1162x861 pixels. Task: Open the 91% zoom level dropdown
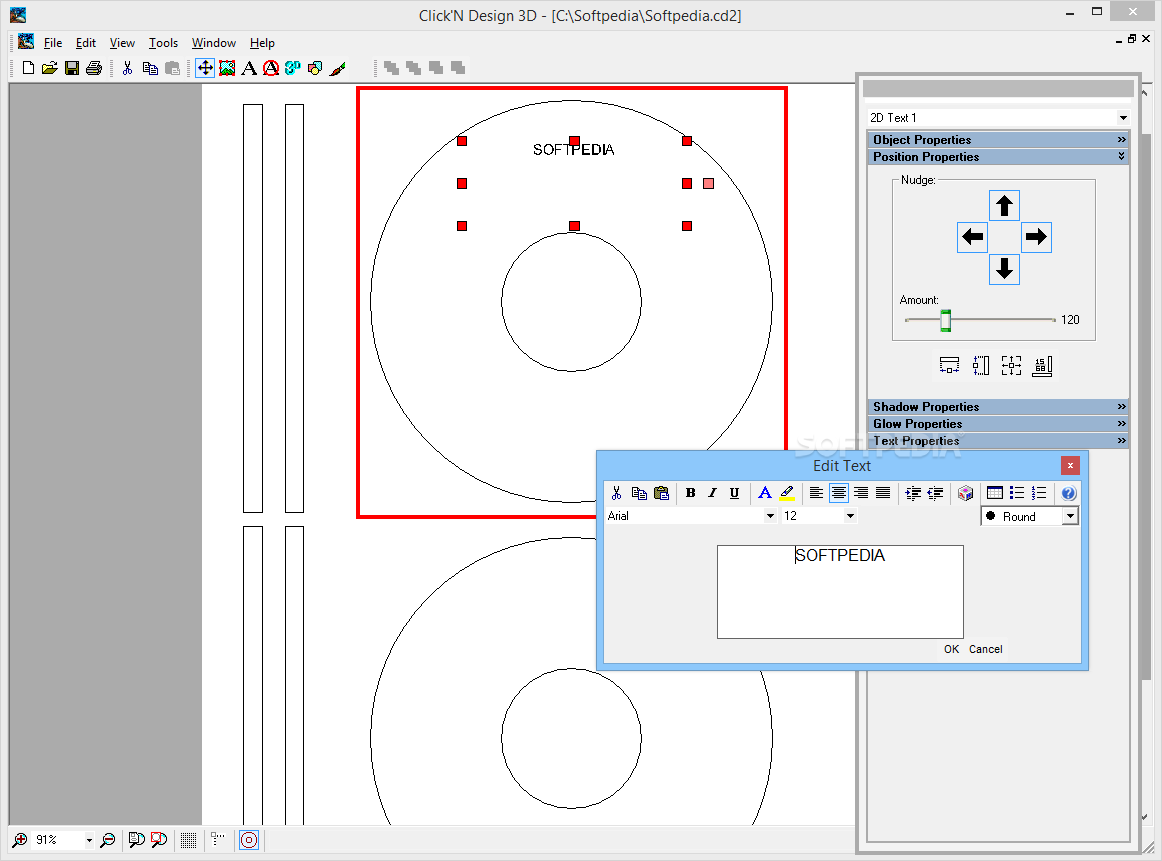[x=89, y=840]
